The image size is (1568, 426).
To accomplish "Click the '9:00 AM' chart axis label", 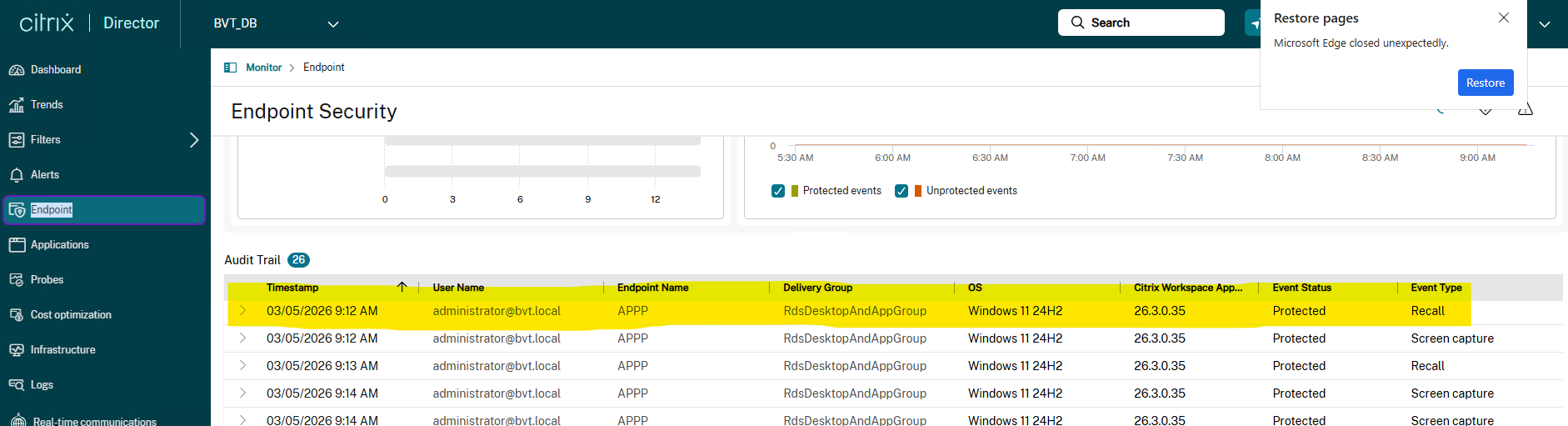I will pos(1477,158).
